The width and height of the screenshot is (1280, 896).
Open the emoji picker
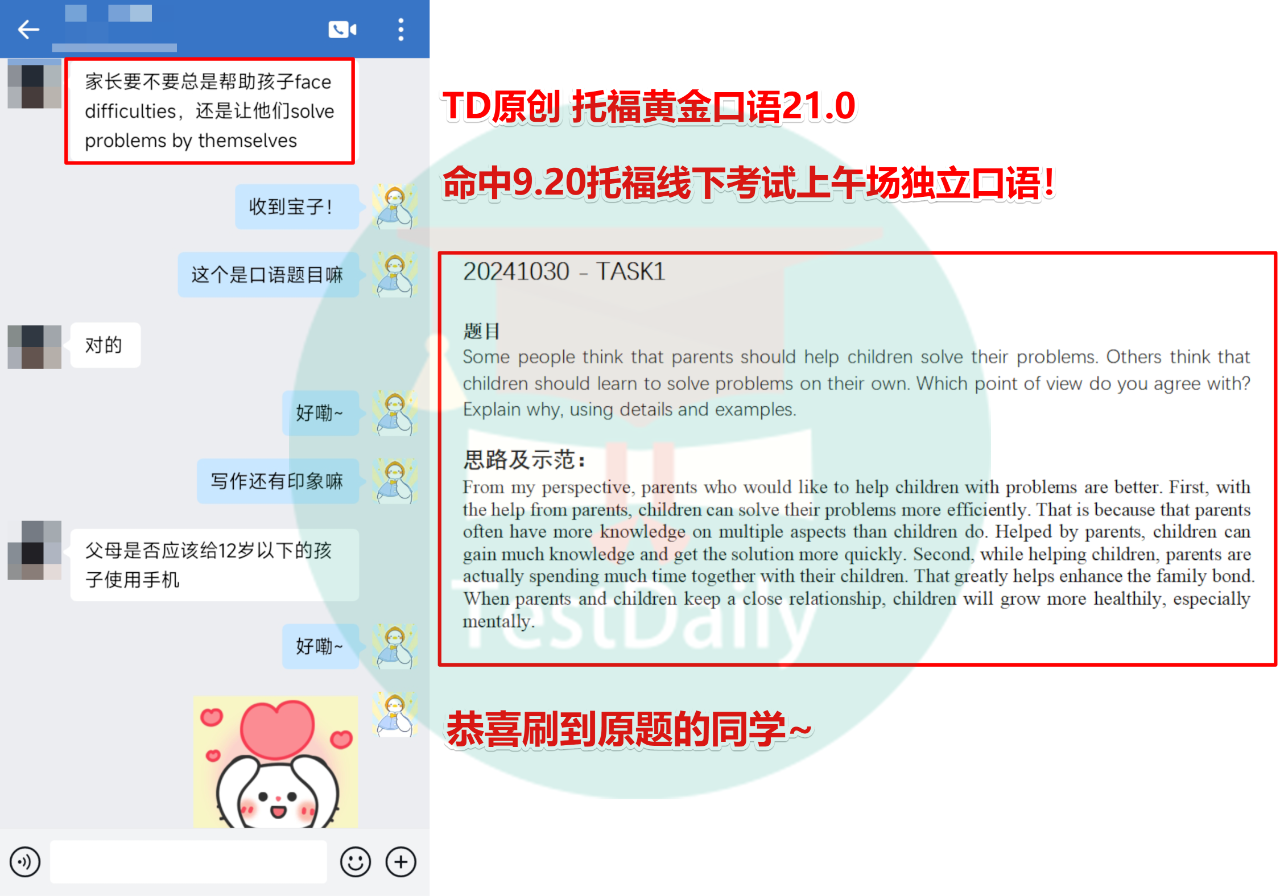click(355, 861)
